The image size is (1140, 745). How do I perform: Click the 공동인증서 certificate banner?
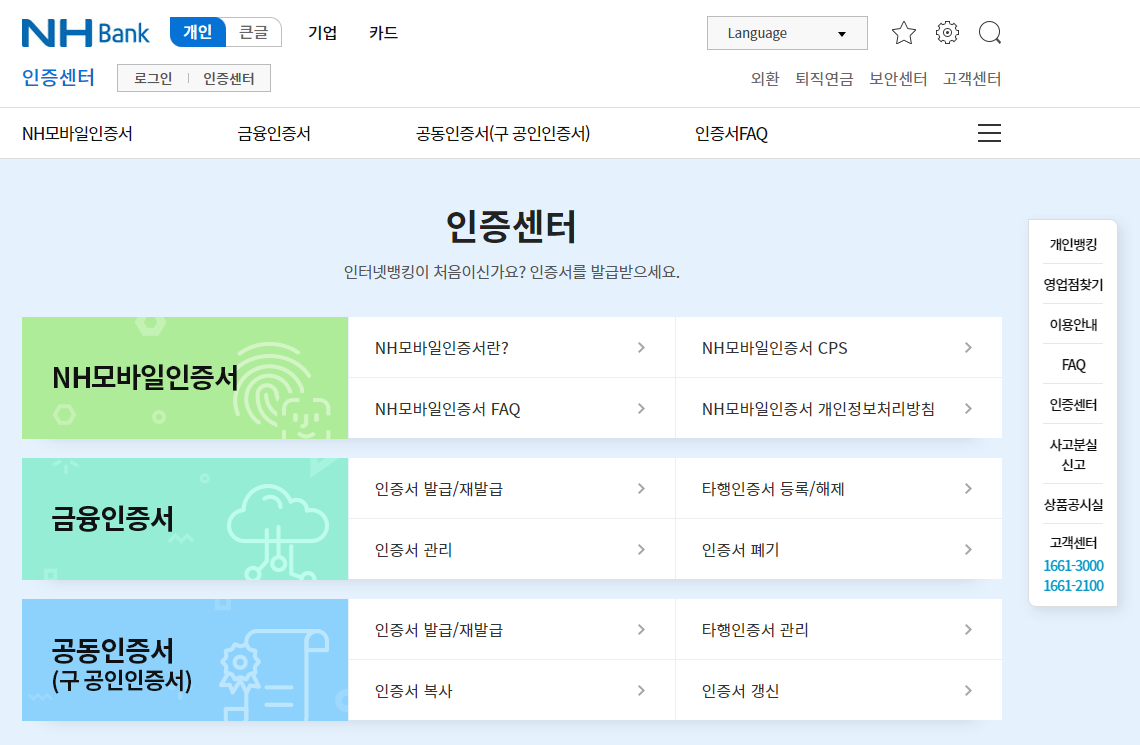[185, 660]
